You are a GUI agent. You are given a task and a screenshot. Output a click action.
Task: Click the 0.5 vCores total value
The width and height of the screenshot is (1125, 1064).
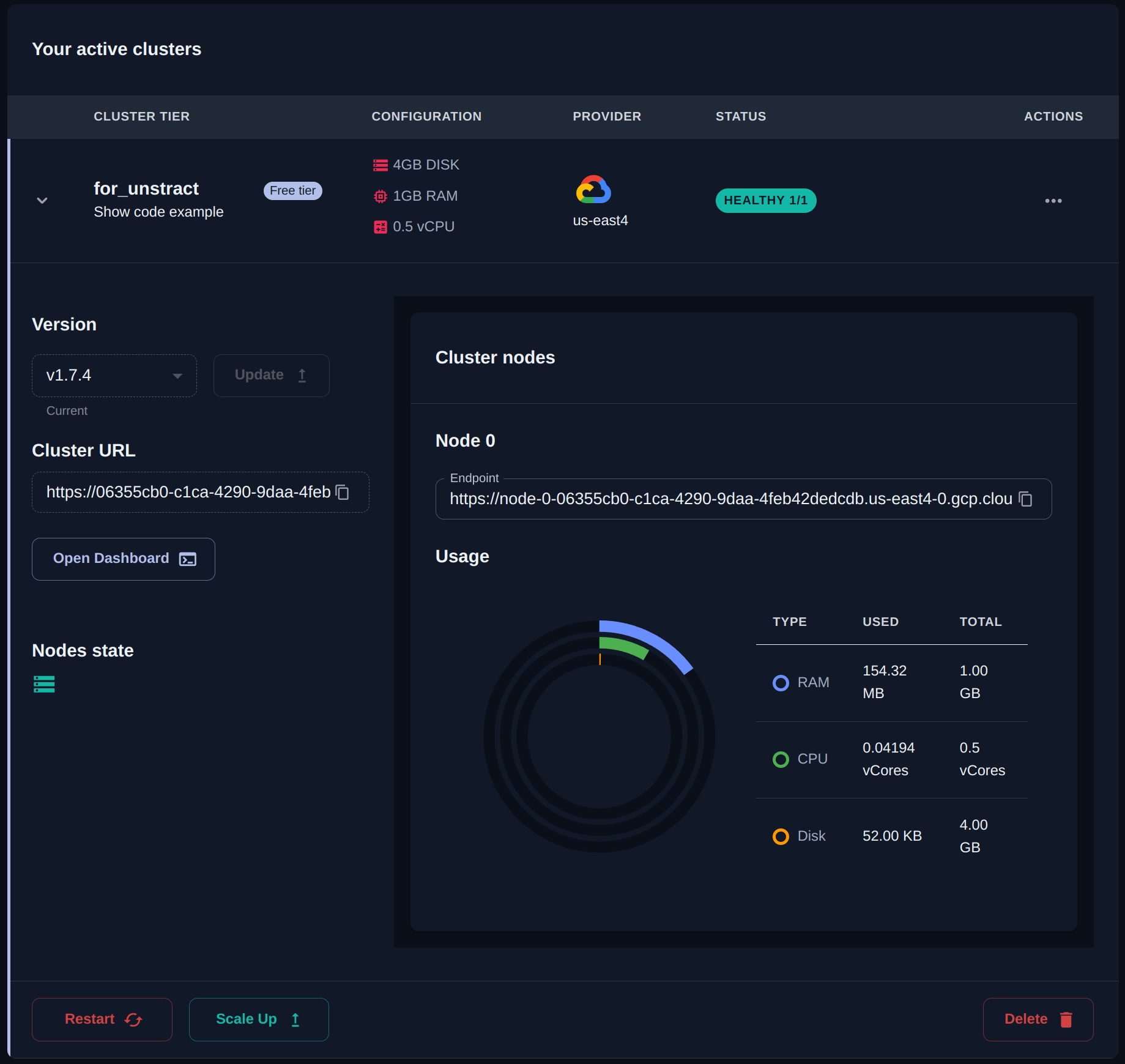pos(982,759)
